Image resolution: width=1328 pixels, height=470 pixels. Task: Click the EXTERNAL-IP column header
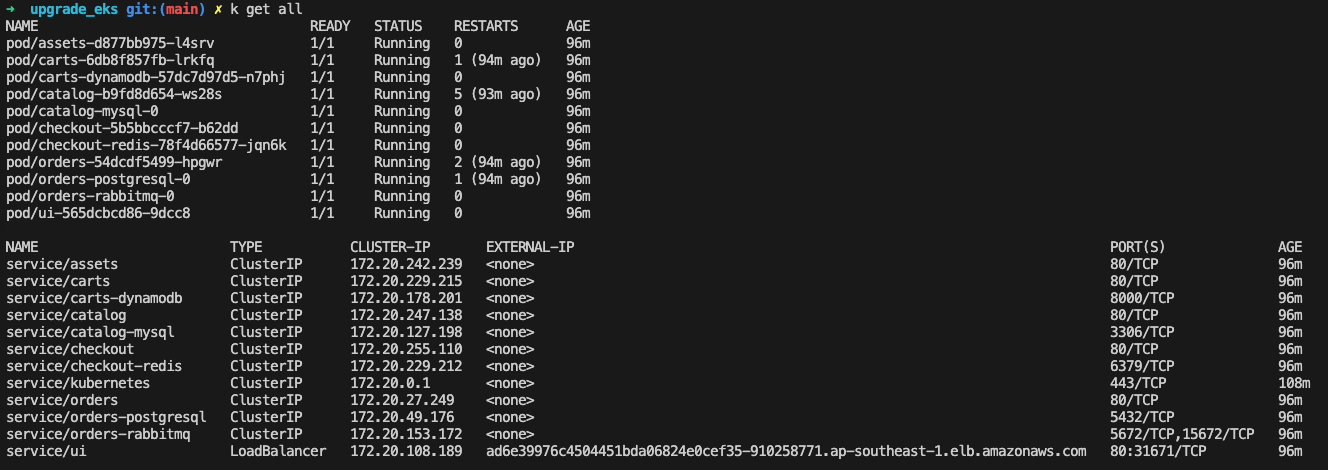pyautogui.click(x=530, y=247)
